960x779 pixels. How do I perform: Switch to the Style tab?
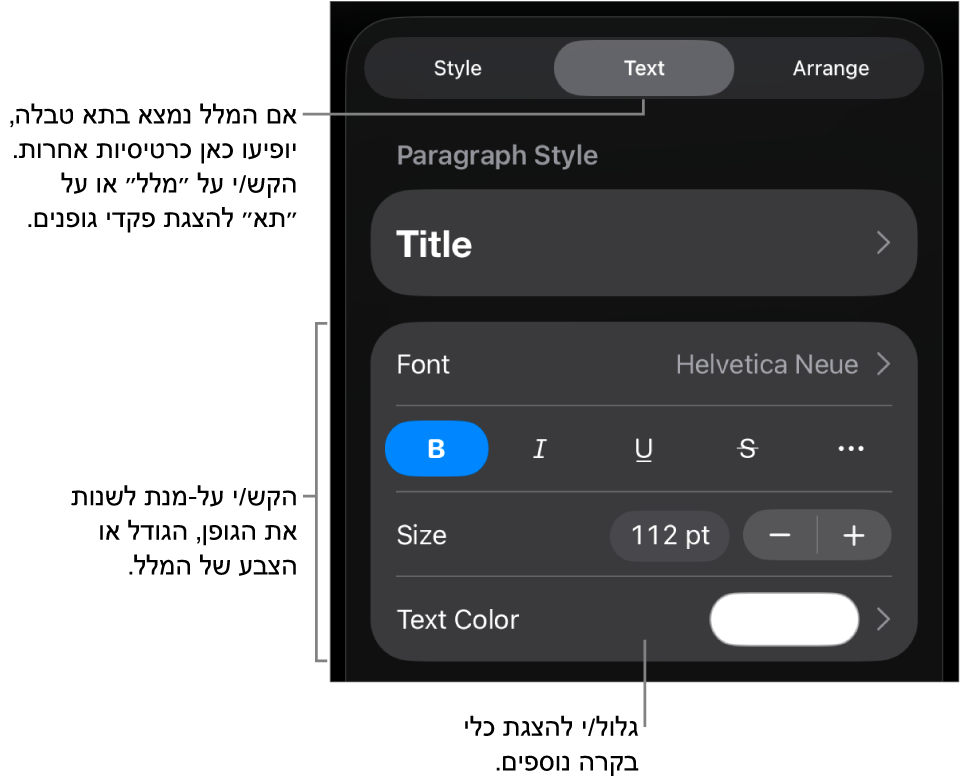457,68
